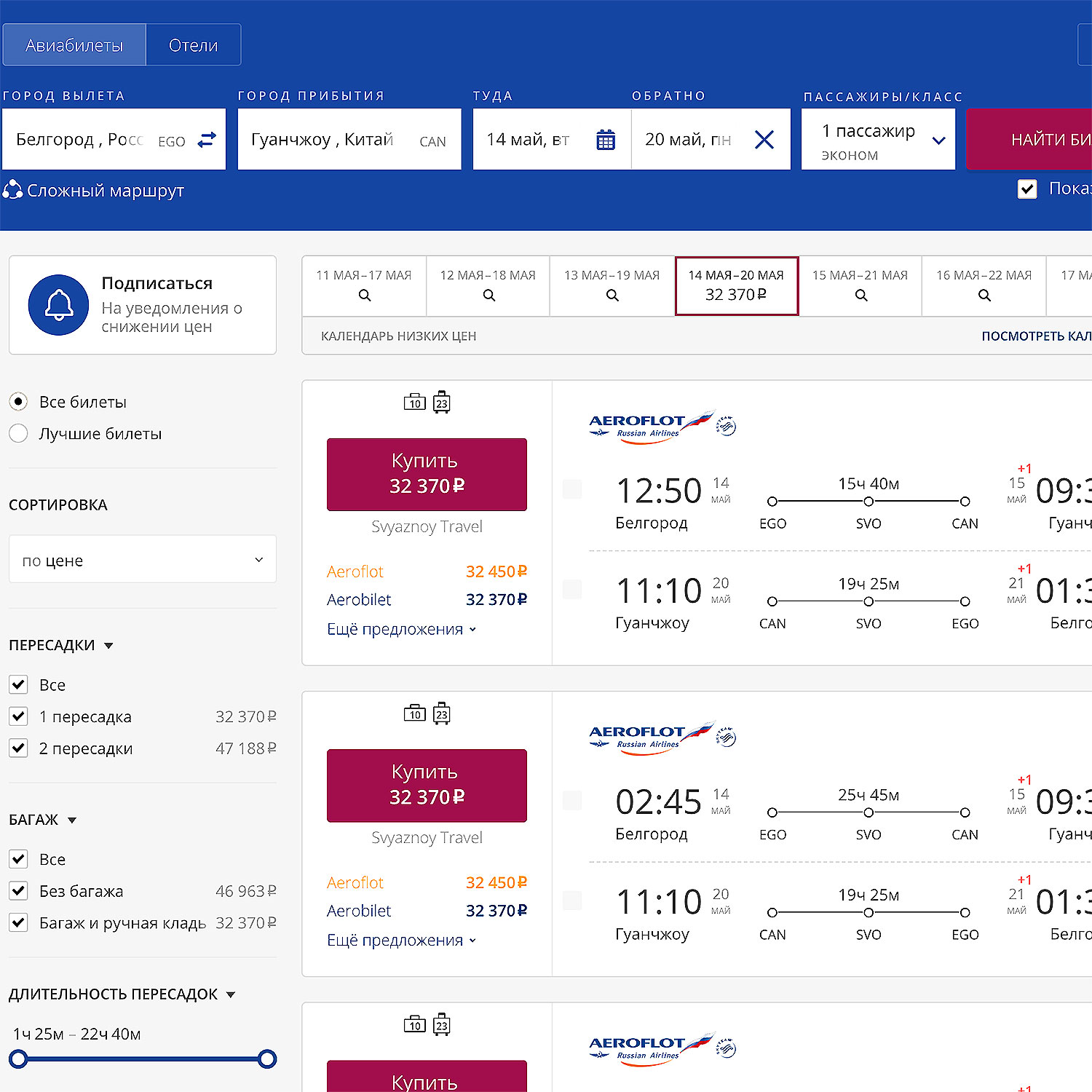
Task: Click arrival city field Гуанчжоу
Action: (x=349, y=139)
